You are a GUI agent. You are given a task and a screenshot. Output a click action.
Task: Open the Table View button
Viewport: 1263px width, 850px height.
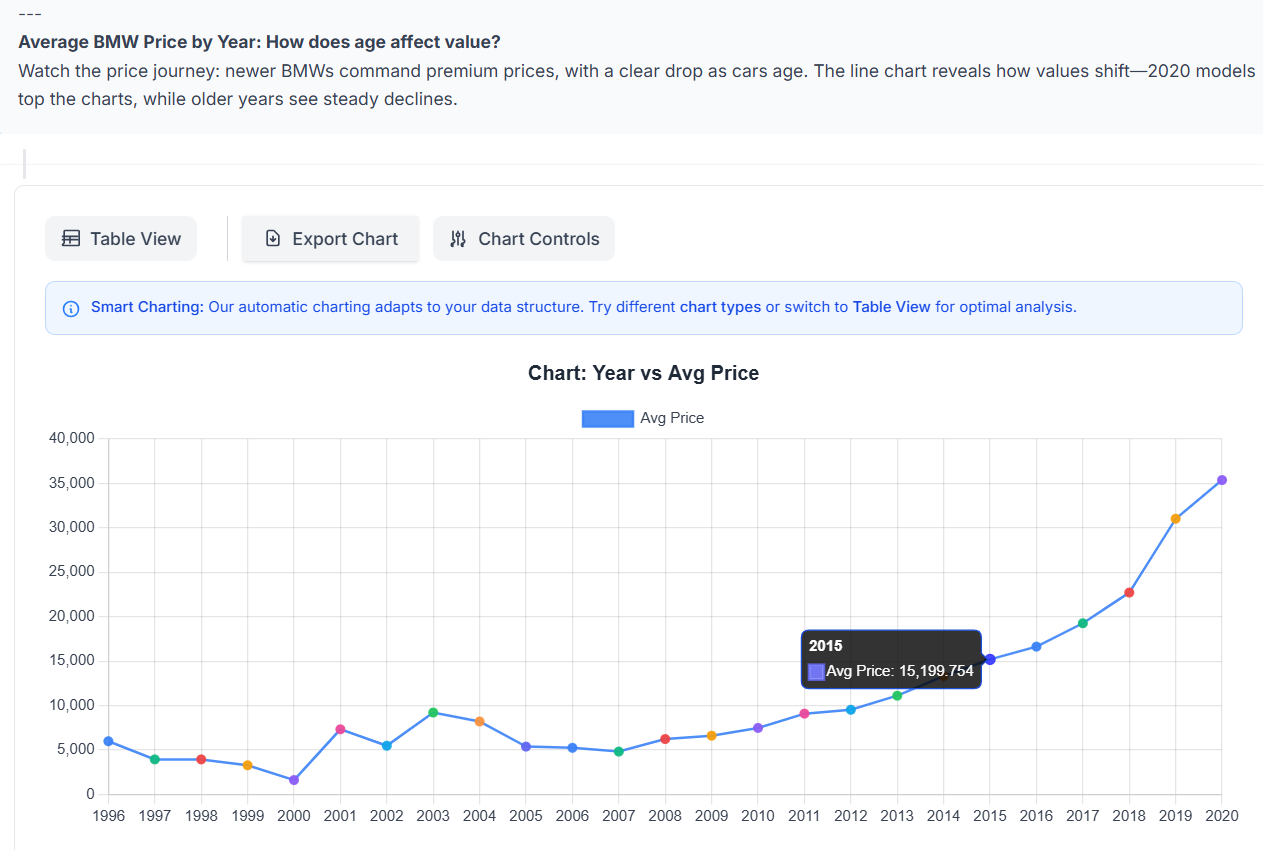(121, 239)
